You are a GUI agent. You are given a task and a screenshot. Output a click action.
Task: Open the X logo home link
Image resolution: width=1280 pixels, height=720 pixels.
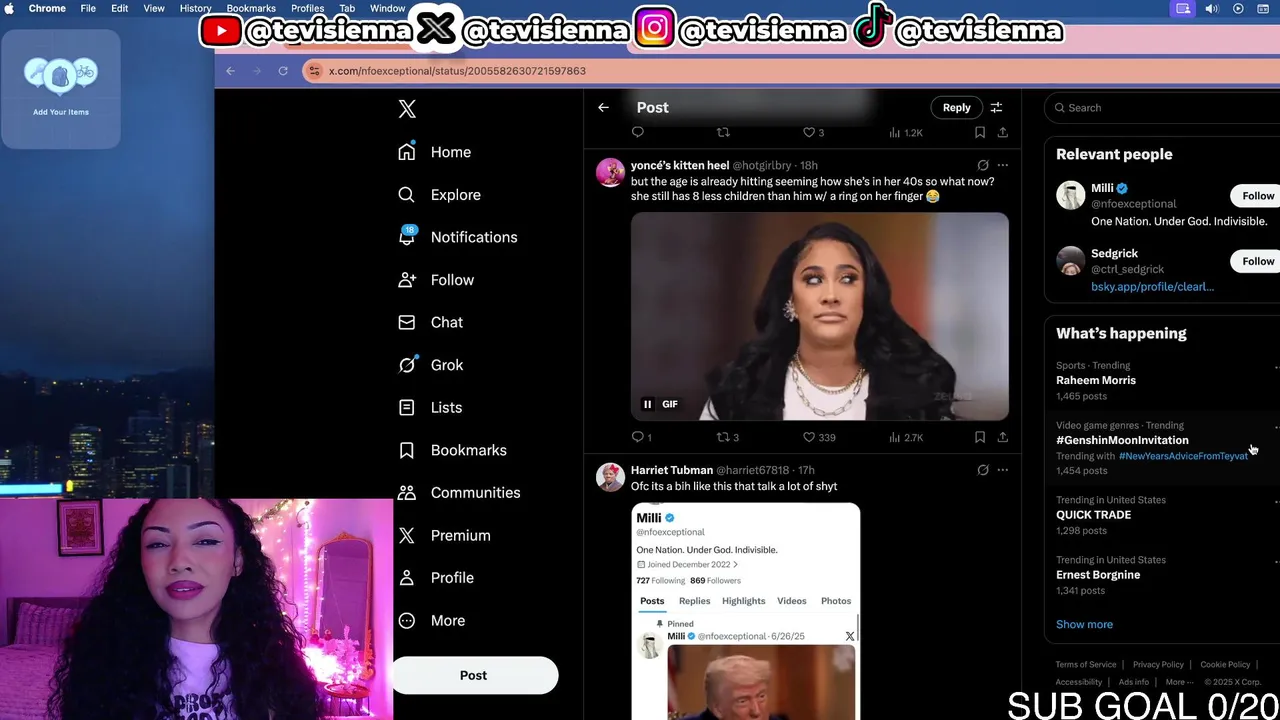click(407, 109)
